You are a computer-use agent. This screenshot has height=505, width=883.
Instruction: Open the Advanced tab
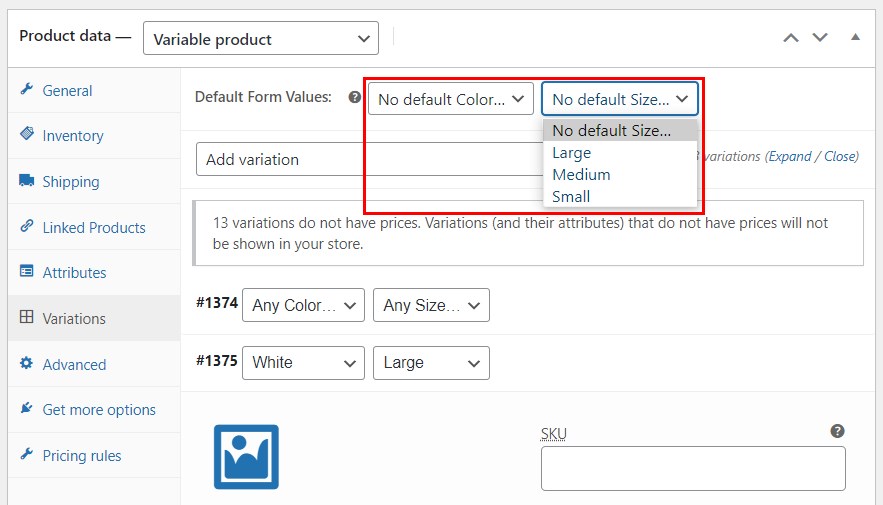pos(94,364)
